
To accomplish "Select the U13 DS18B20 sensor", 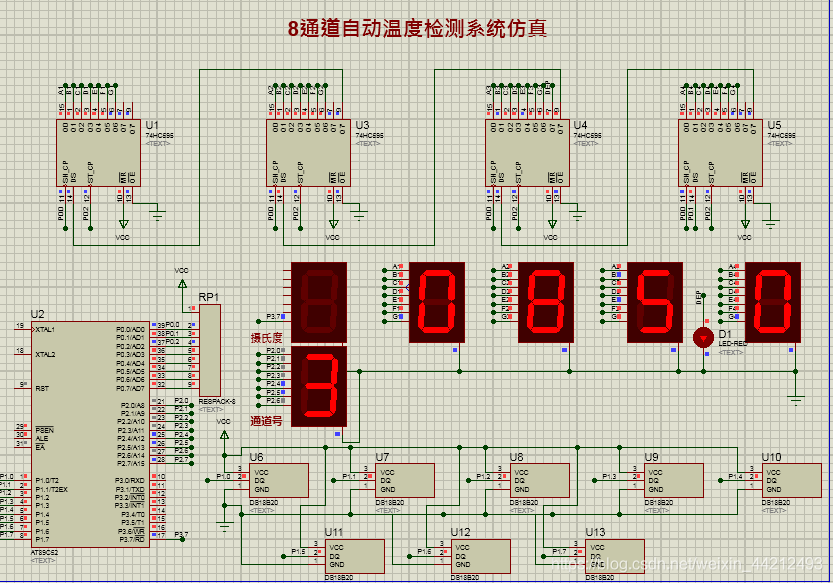I will (x=615, y=556).
